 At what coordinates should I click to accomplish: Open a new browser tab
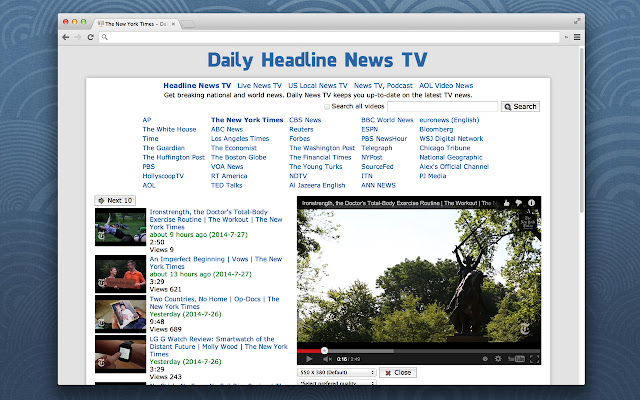pos(187,24)
